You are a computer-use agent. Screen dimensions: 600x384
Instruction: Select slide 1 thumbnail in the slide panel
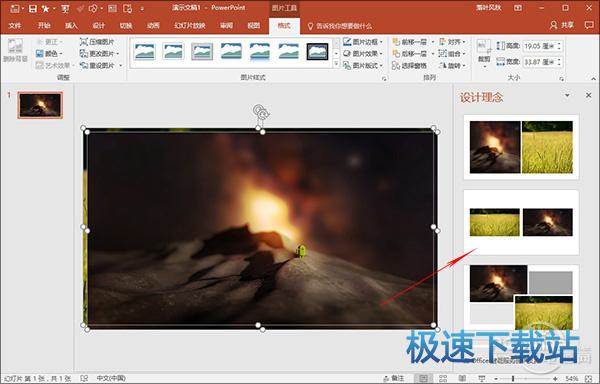[40, 105]
